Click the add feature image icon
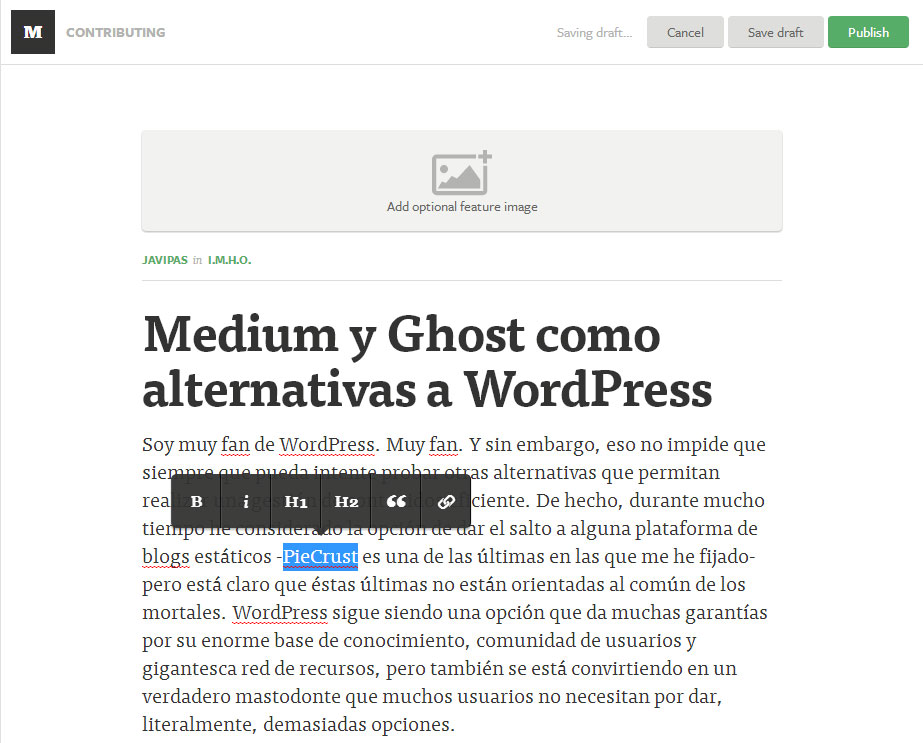923x743 pixels. pyautogui.click(x=462, y=173)
